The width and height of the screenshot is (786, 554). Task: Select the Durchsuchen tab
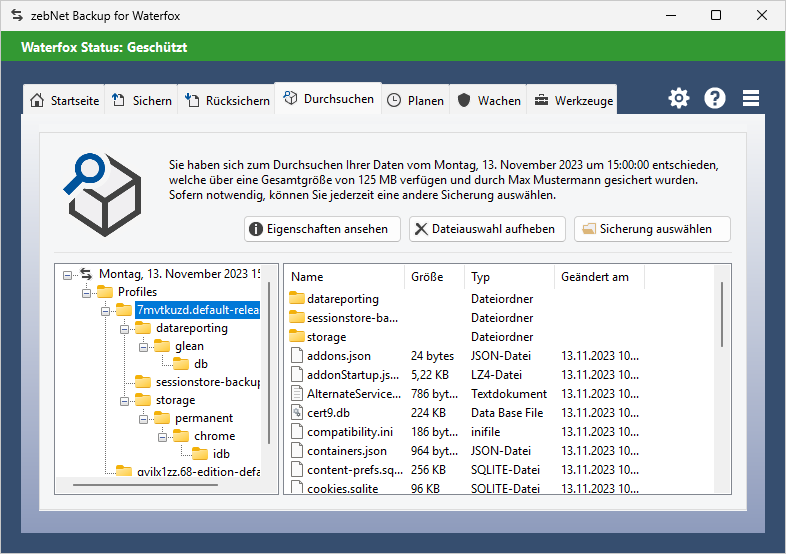click(328, 99)
